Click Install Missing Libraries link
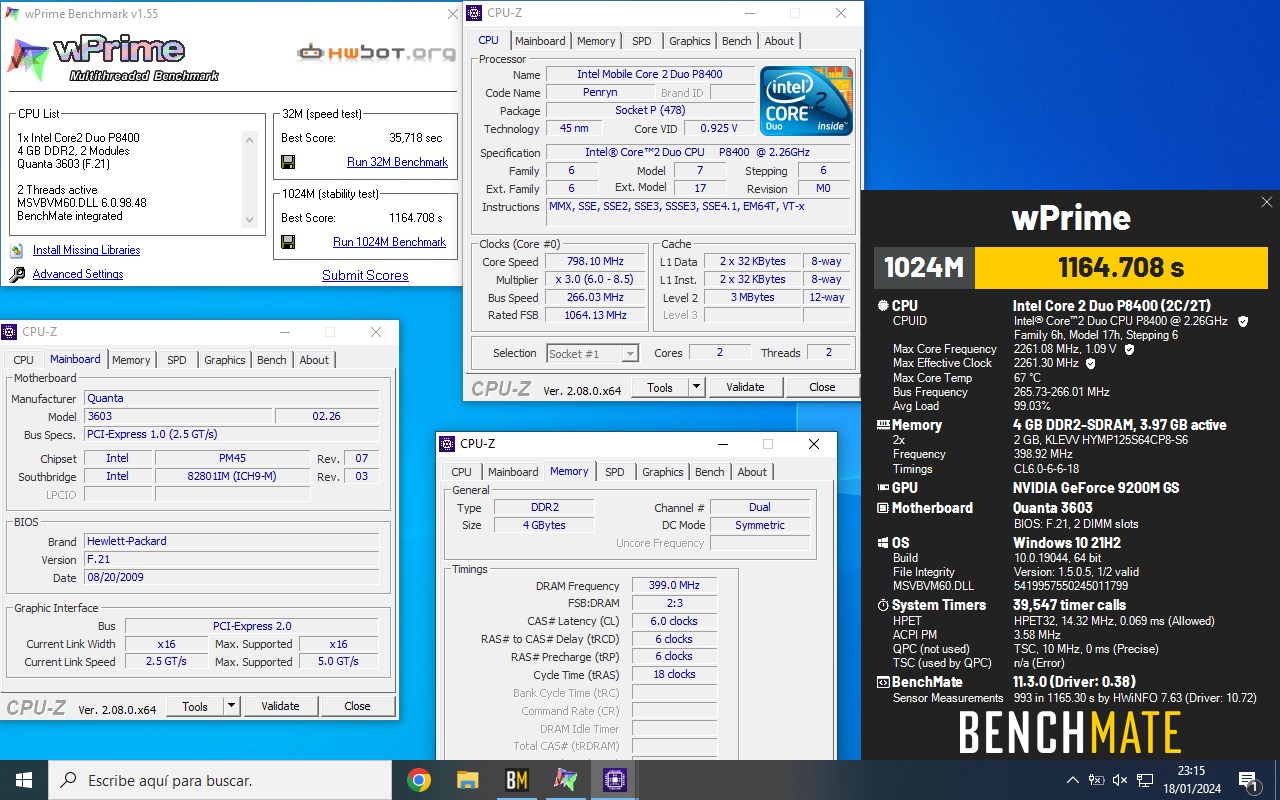Image resolution: width=1280 pixels, height=800 pixels. click(x=86, y=250)
